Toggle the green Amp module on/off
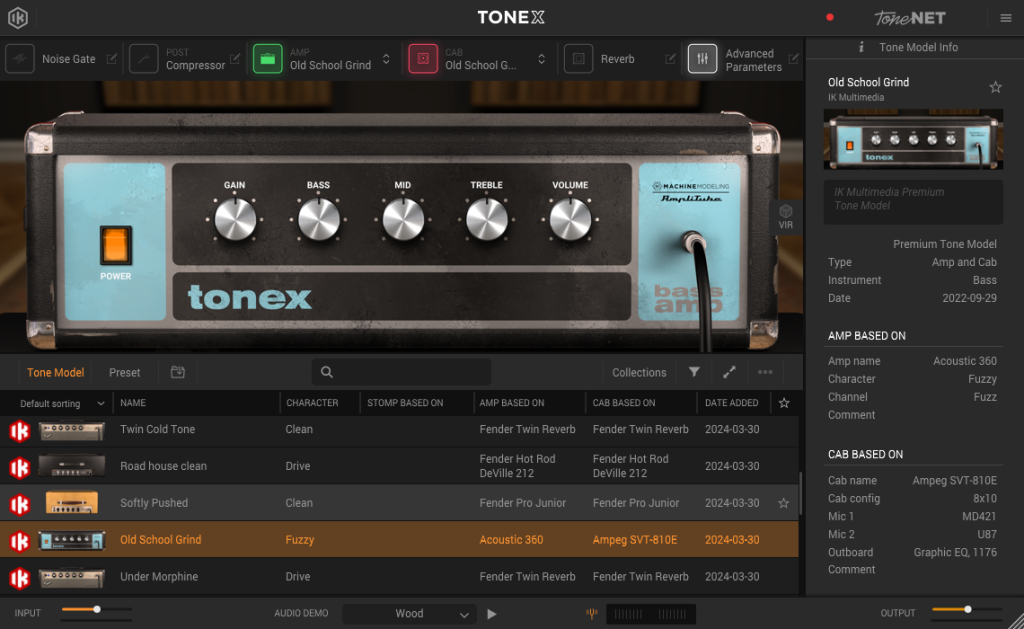The image size is (1024, 629). [x=267, y=59]
